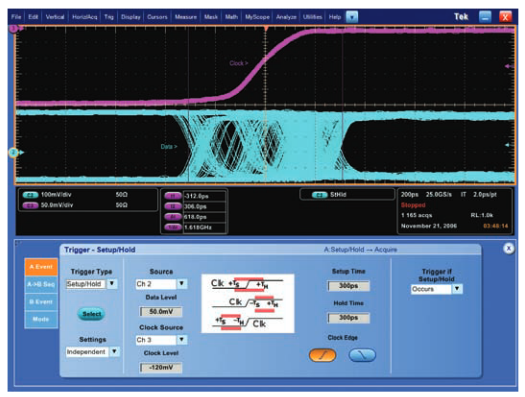
Task: Click the C2 100mV/div channel badge
Action: point(30,195)
